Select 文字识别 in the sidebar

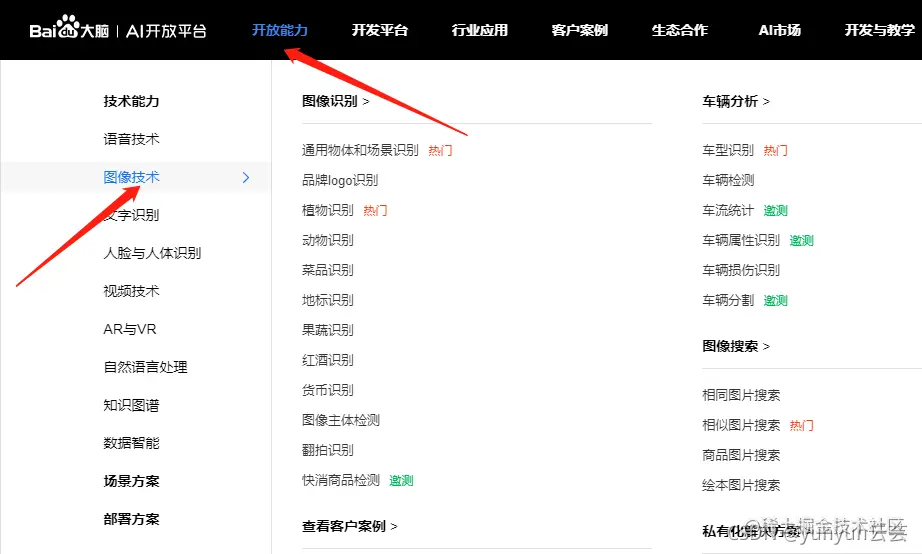coord(131,215)
